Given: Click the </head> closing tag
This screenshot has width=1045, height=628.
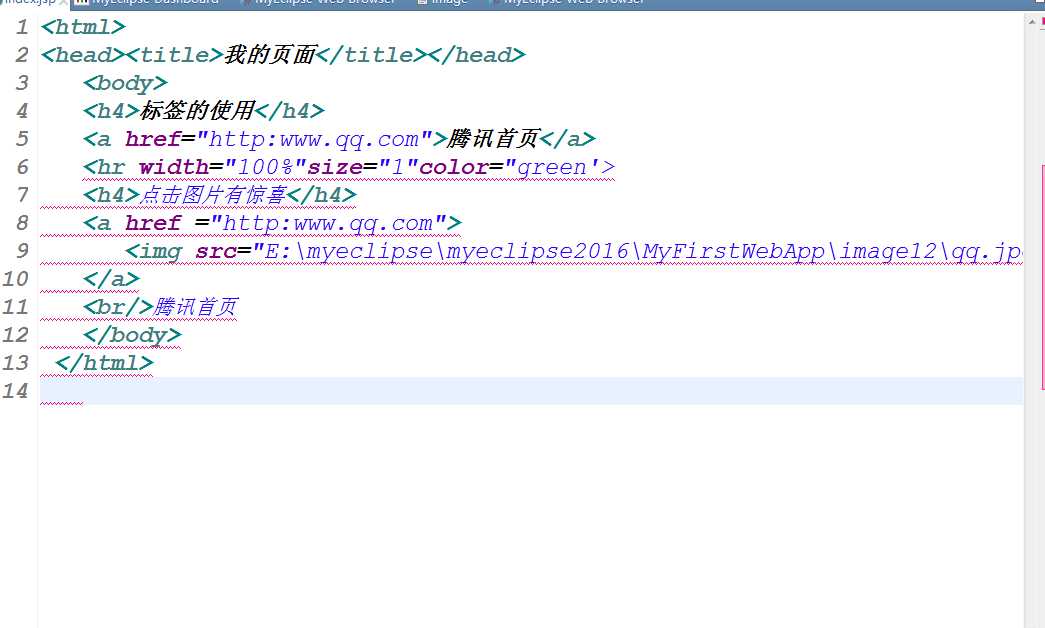Looking at the screenshot, I should coord(476,55).
